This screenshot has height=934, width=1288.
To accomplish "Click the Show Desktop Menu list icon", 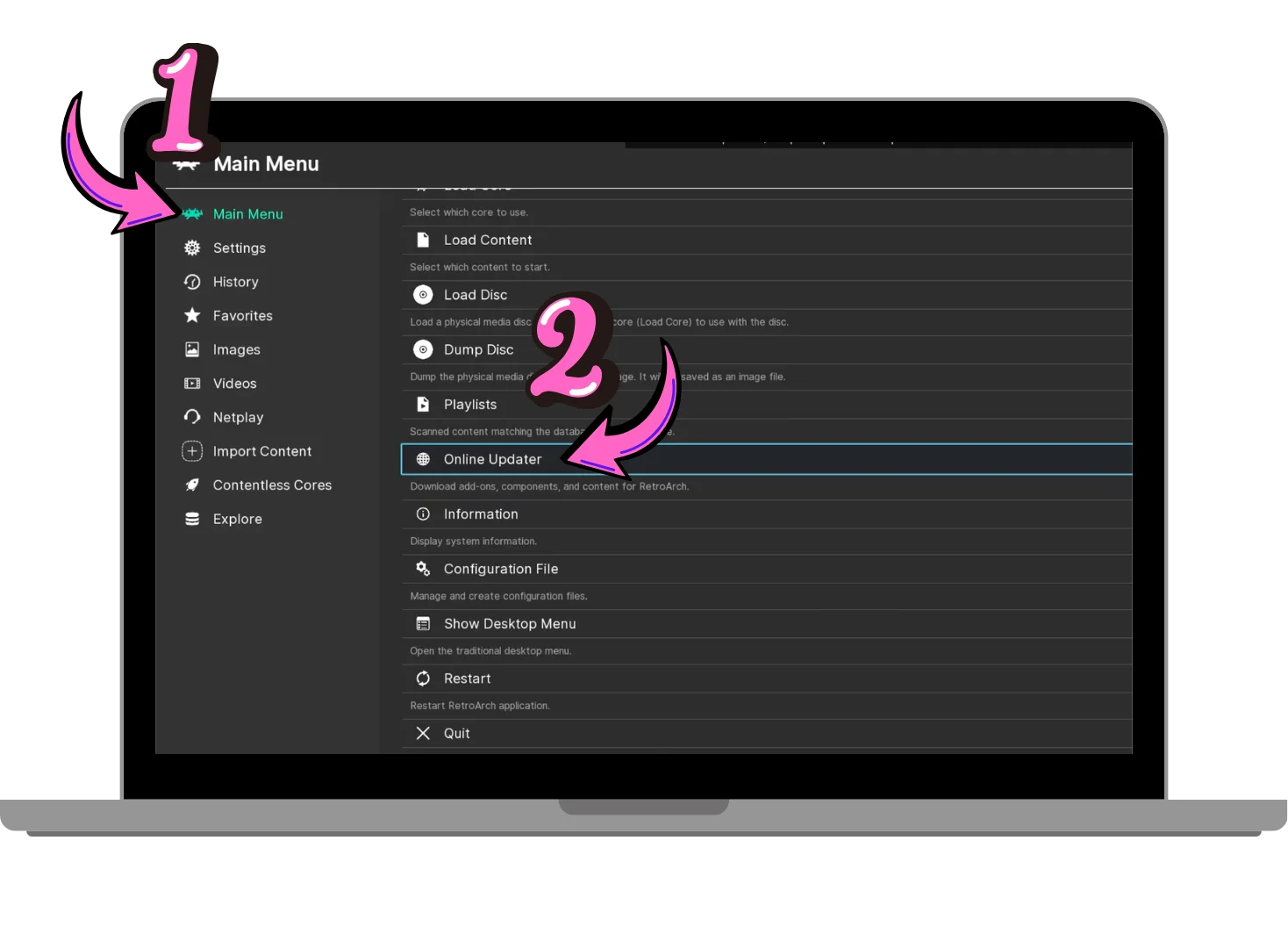I will point(423,623).
